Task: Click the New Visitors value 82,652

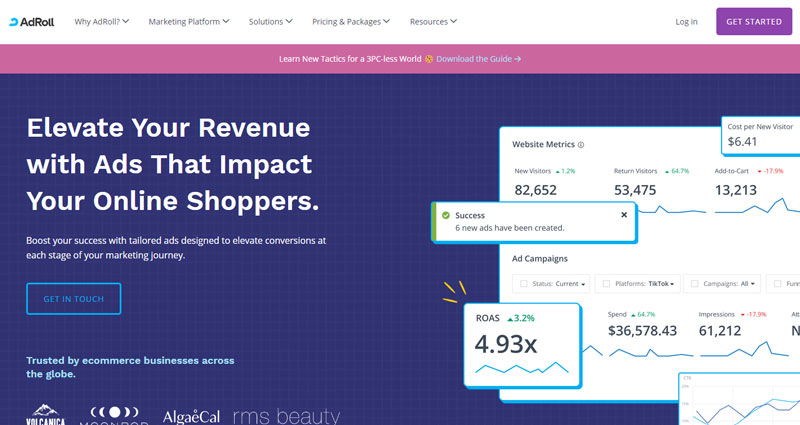Action: pos(536,190)
